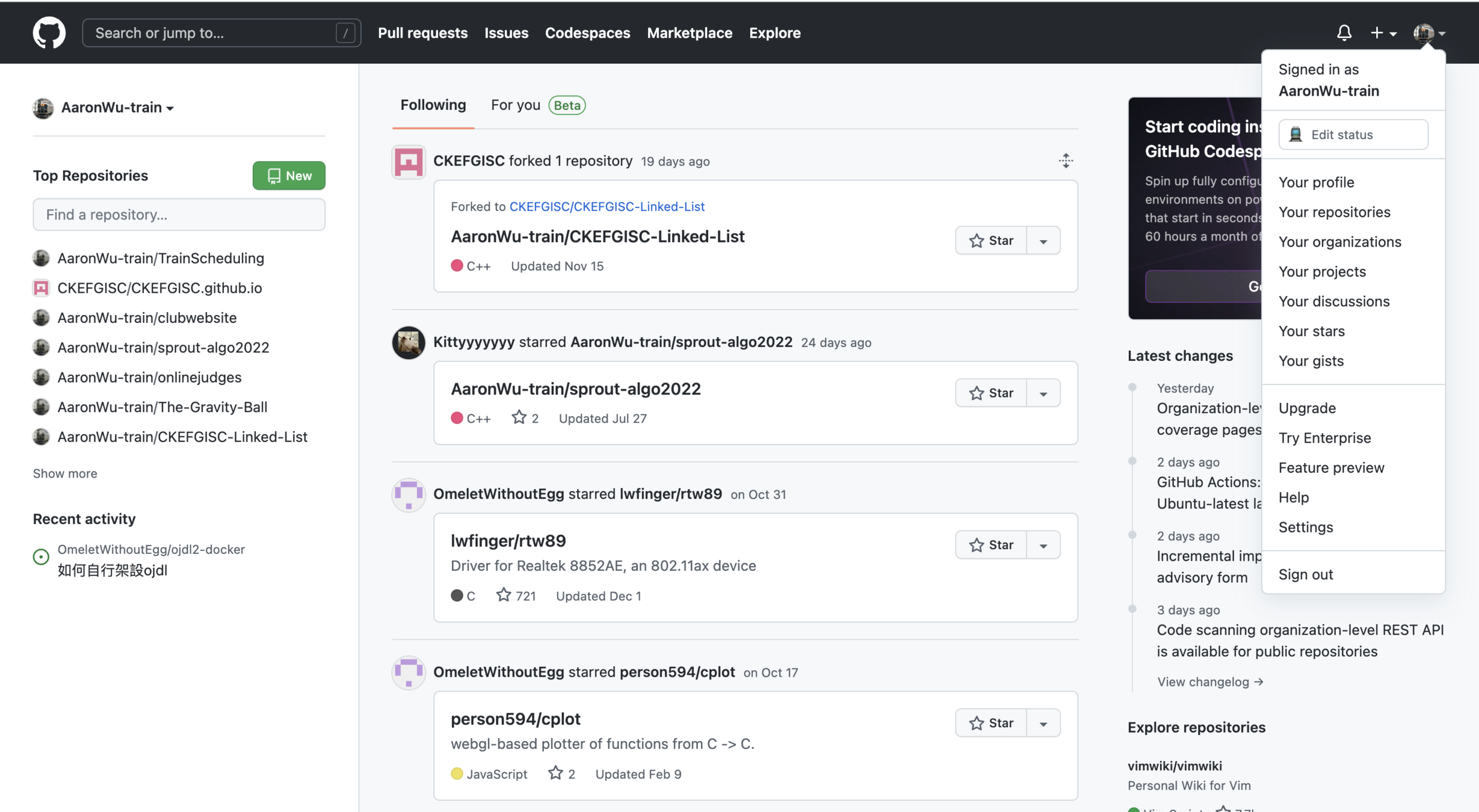
Task: Open CKEFGISC avatar in feed
Action: click(409, 161)
